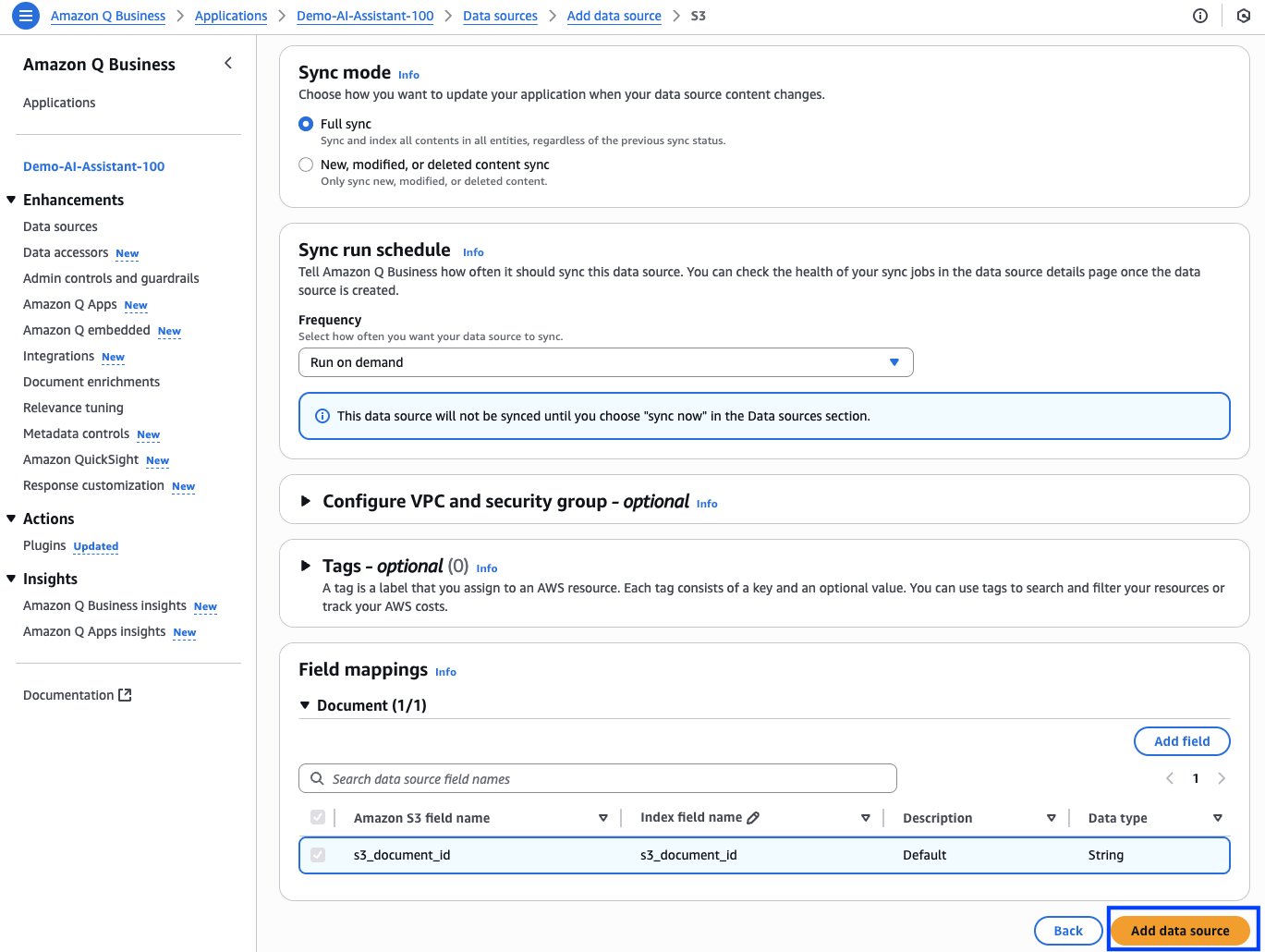Go to Add data source breadcrumb
The width and height of the screenshot is (1265, 952).
click(x=614, y=16)
